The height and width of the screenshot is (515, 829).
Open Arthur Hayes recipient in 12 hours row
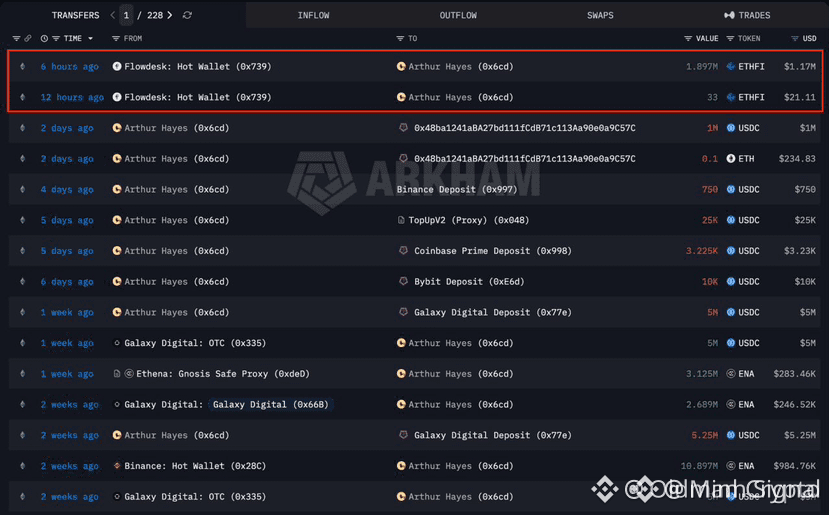460,97
